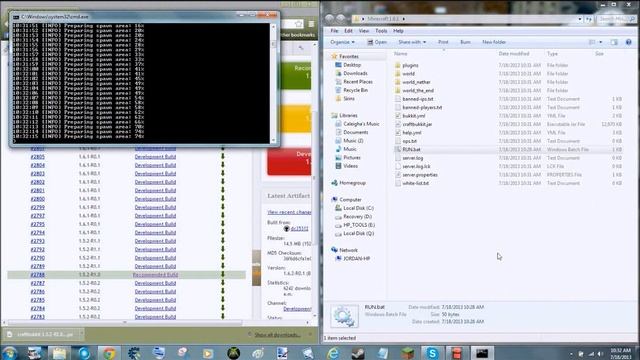The height and width of the screenshot is (360, 640).
Task: Switch to cmd window on taskbar
Action: pyautogui.click(x=482, y=353)
